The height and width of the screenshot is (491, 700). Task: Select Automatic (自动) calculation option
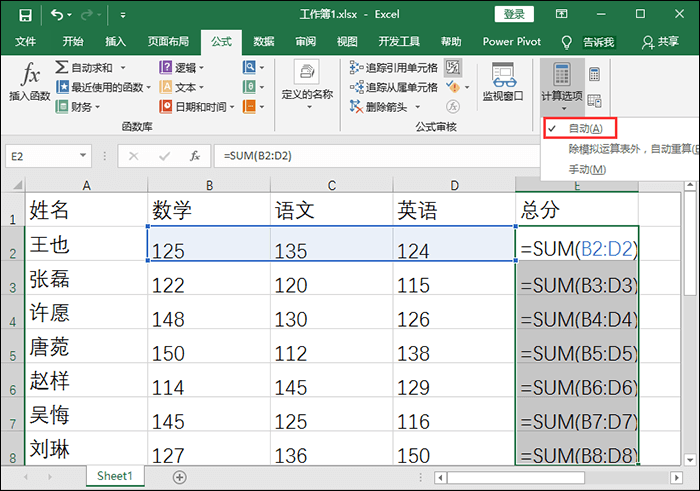585,129
